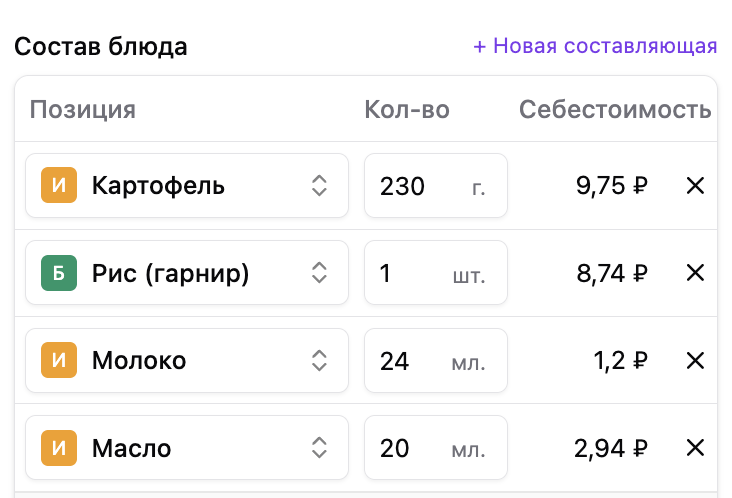Click the orange И badge beside Картофель
Screen dimensions: 732x498
click(x=59, y=185)
